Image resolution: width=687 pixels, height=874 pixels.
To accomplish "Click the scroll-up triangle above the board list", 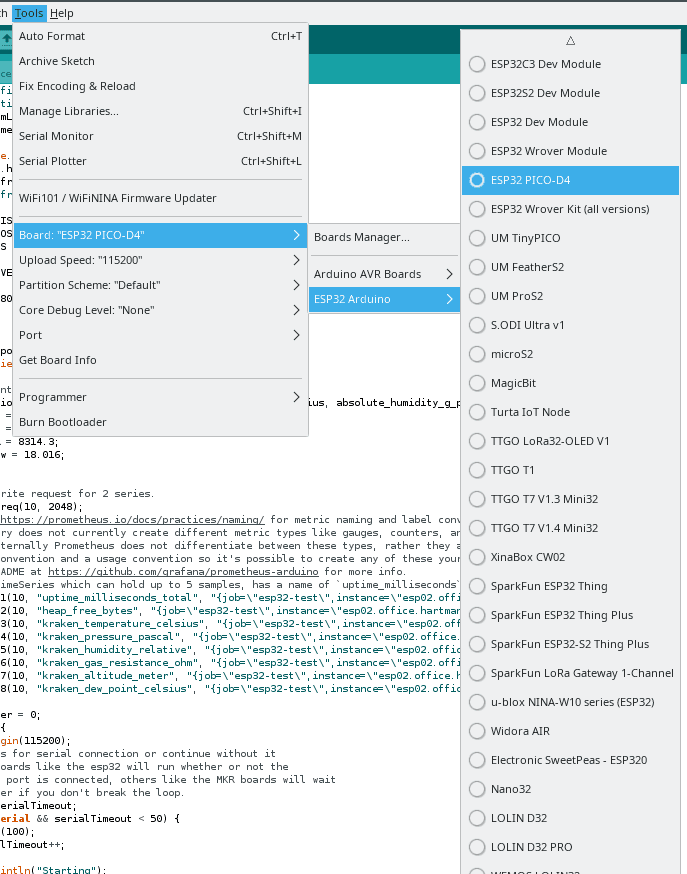I will 570,41.
